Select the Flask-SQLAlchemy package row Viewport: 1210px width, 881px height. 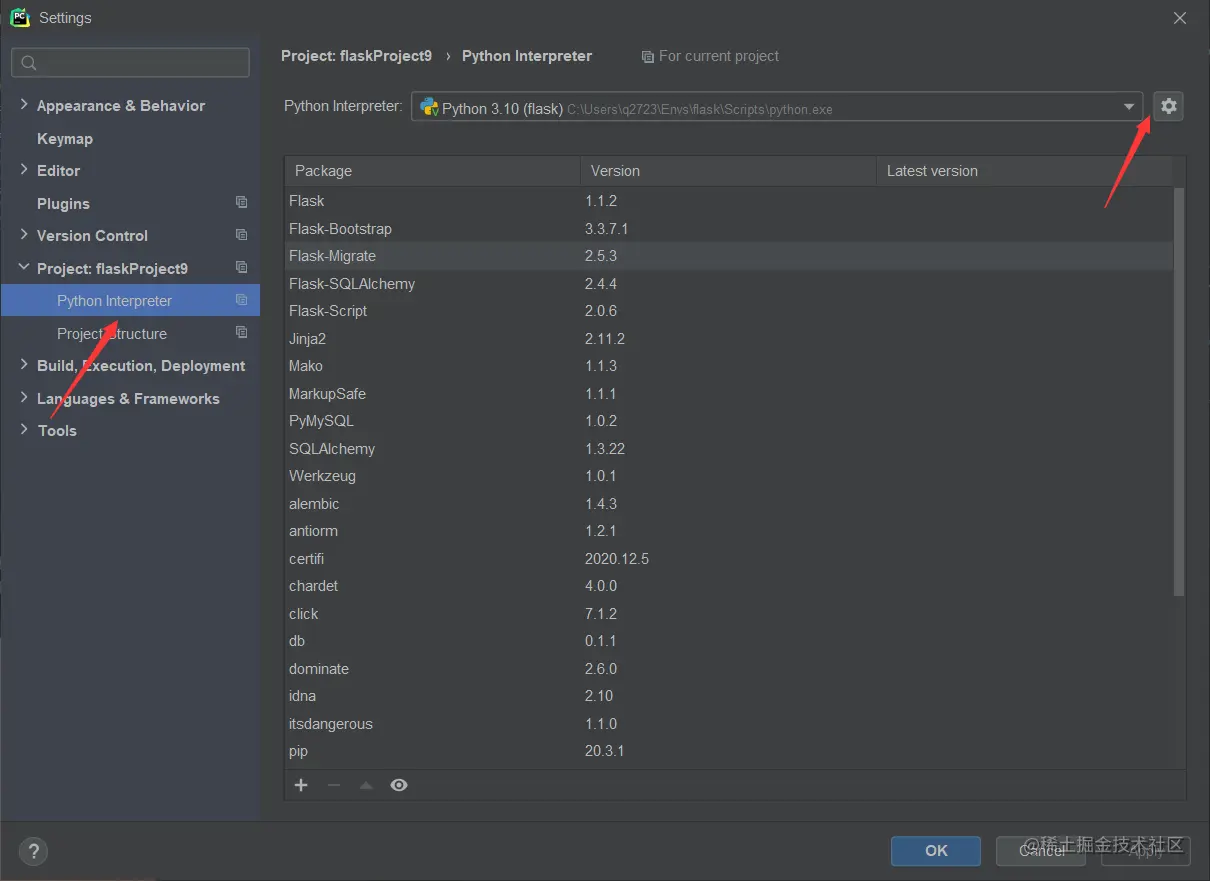pos(729,284)
